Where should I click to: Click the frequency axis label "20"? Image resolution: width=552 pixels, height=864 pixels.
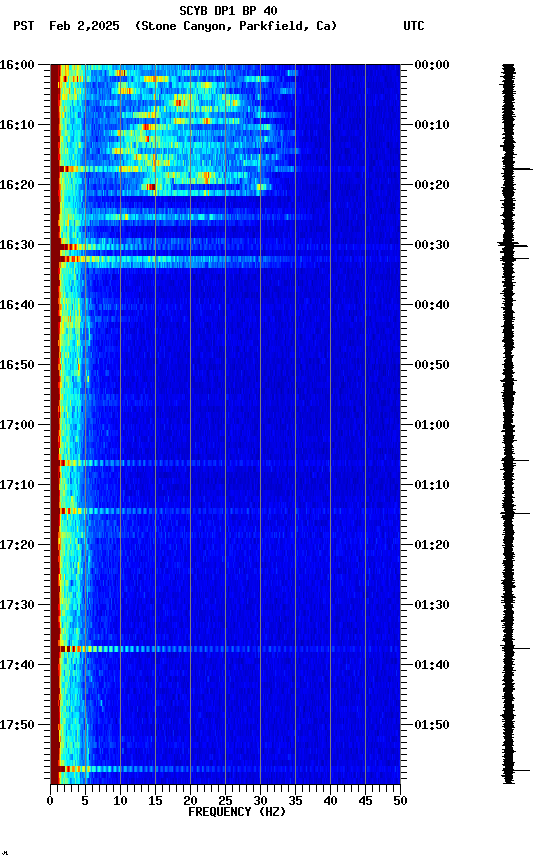[190, 801]
